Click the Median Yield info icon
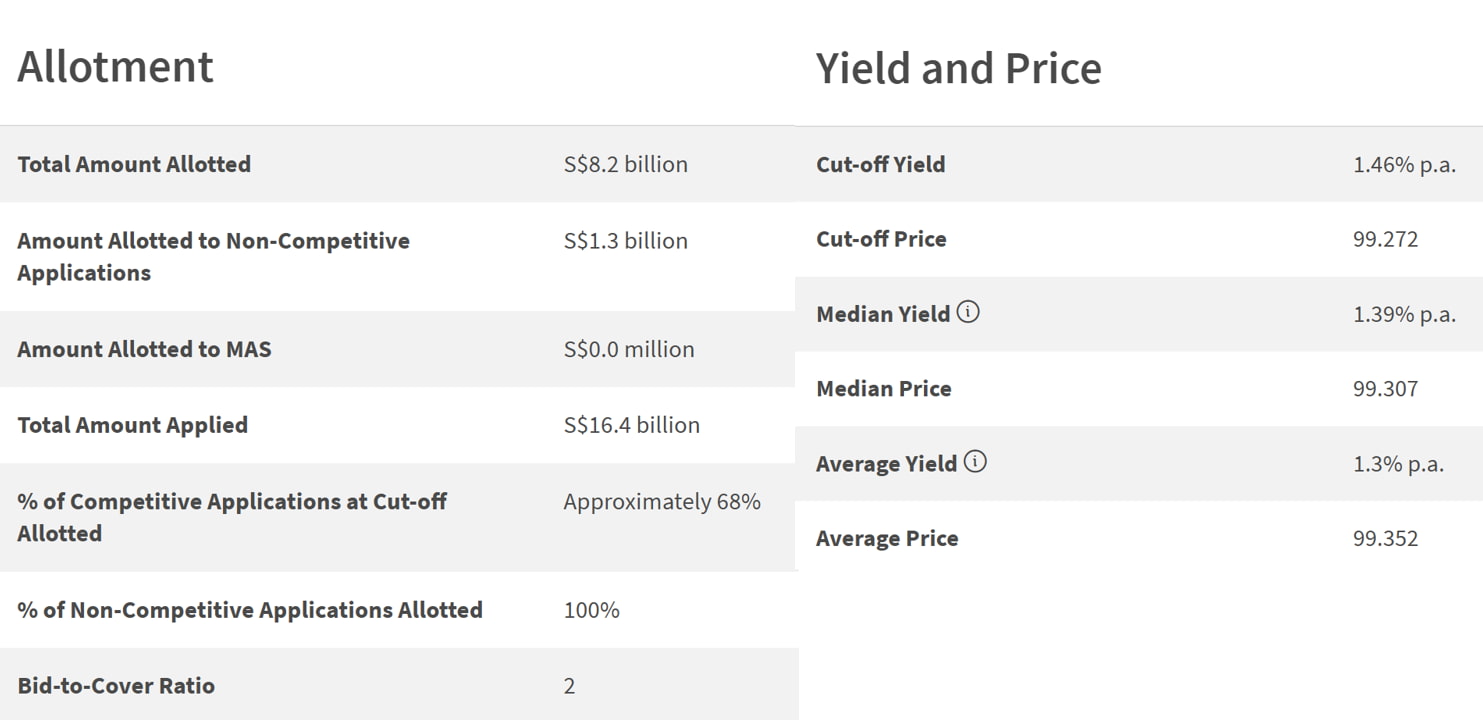Image resolution: width=1483 pixels, height=720 pixels. click(x=968, y=312)
